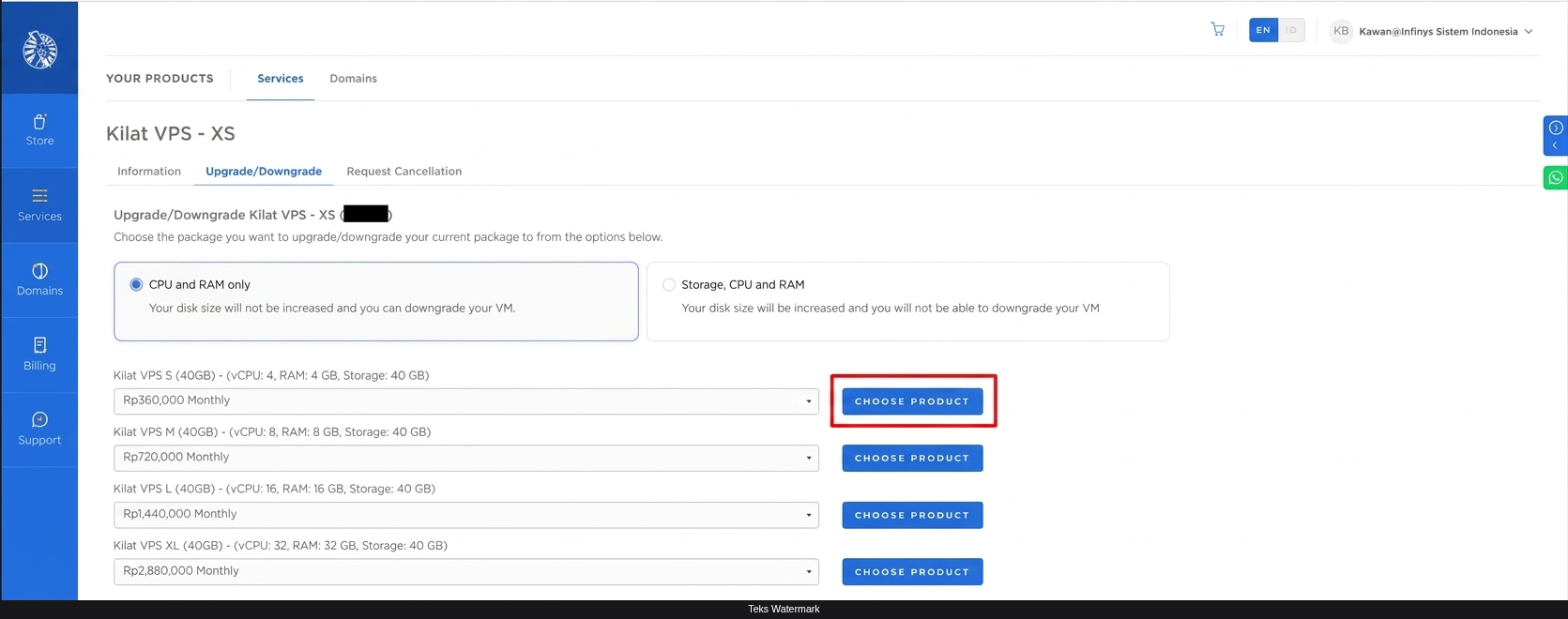The width and height of the screenshot is (1568, 619).
Task: Choose product for Kilat VPS L
Action: coord(912,515)
